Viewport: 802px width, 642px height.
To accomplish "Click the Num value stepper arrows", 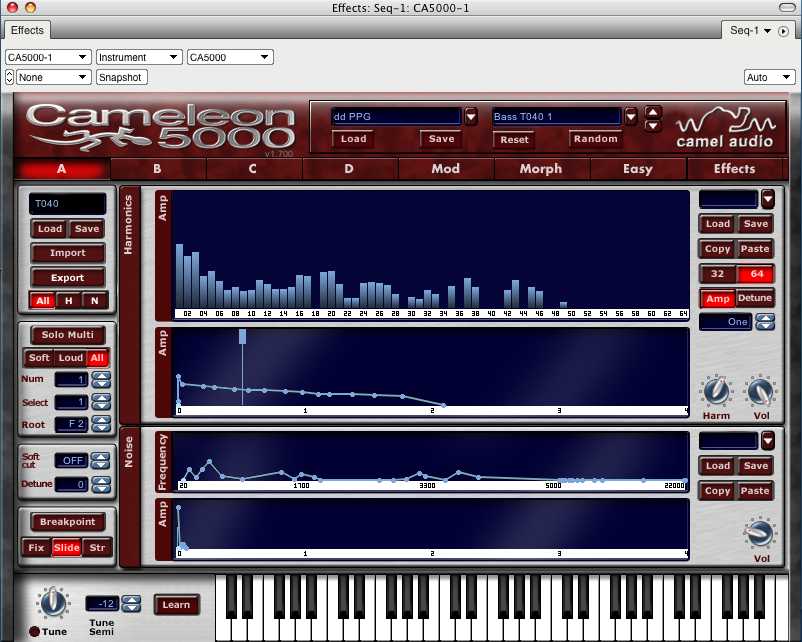I will pyautogui.click(x=101, y=380).
